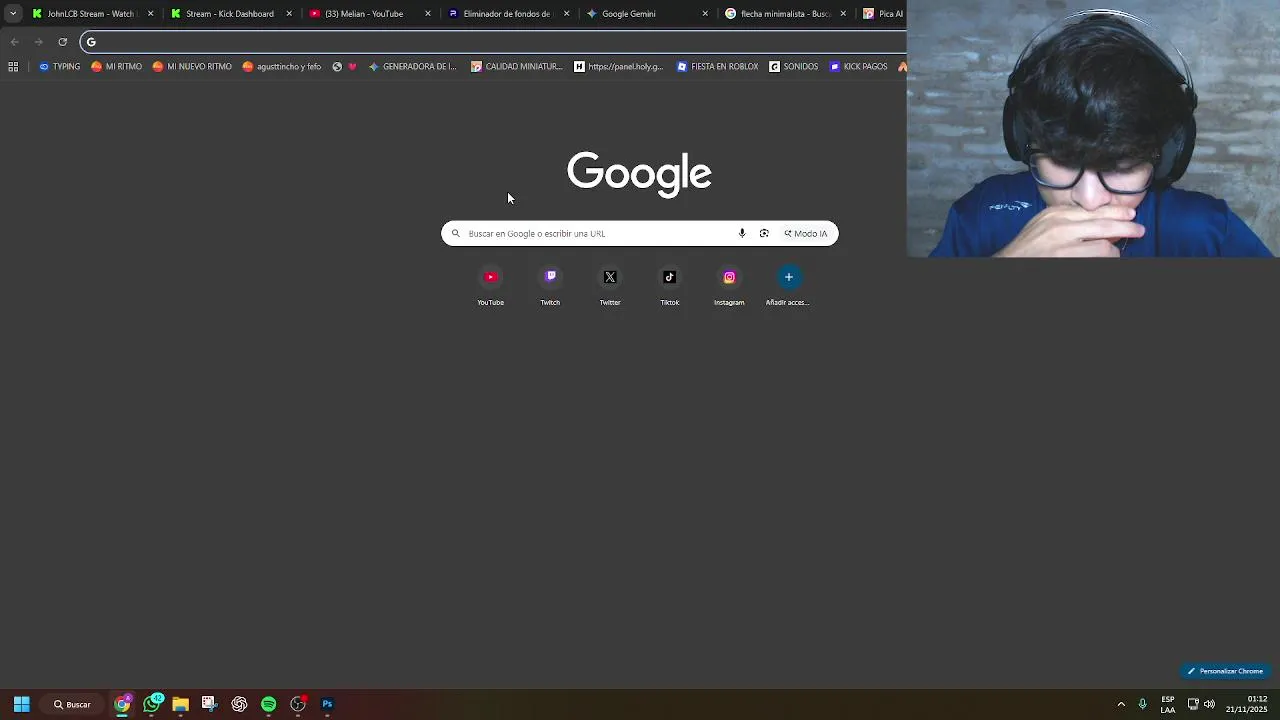Close the Kick Dashboard tab
1280x720 pixels.
tap(289, 14)
